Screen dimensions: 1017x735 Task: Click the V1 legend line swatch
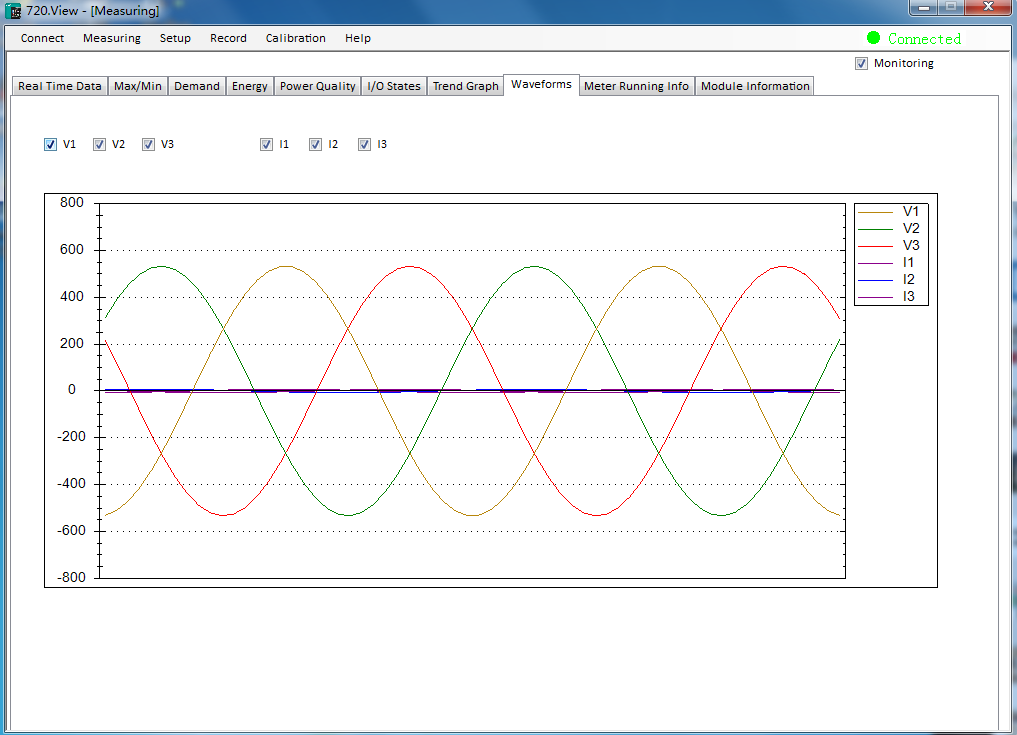(x=875, y=212)
